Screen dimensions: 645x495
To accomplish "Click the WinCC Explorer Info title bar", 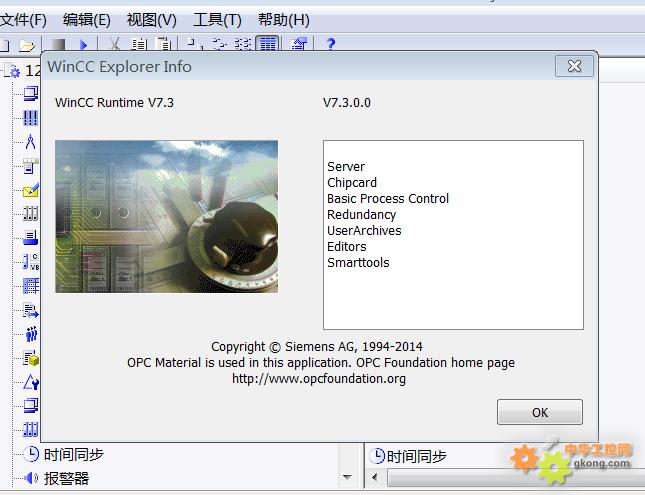I will [298, 66].
